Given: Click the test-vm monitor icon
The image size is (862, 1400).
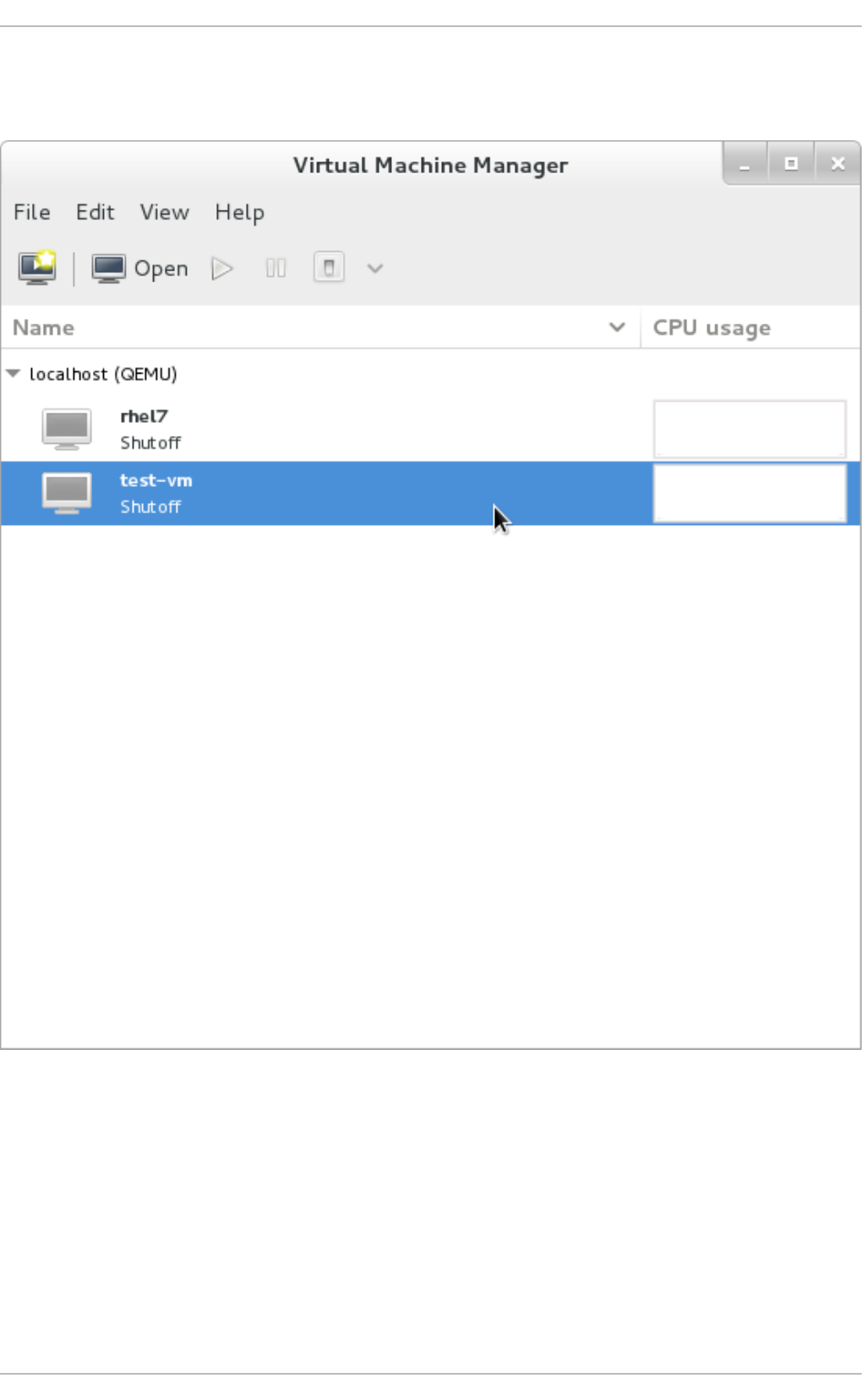Looking at the screenshot, I should 67,493.
